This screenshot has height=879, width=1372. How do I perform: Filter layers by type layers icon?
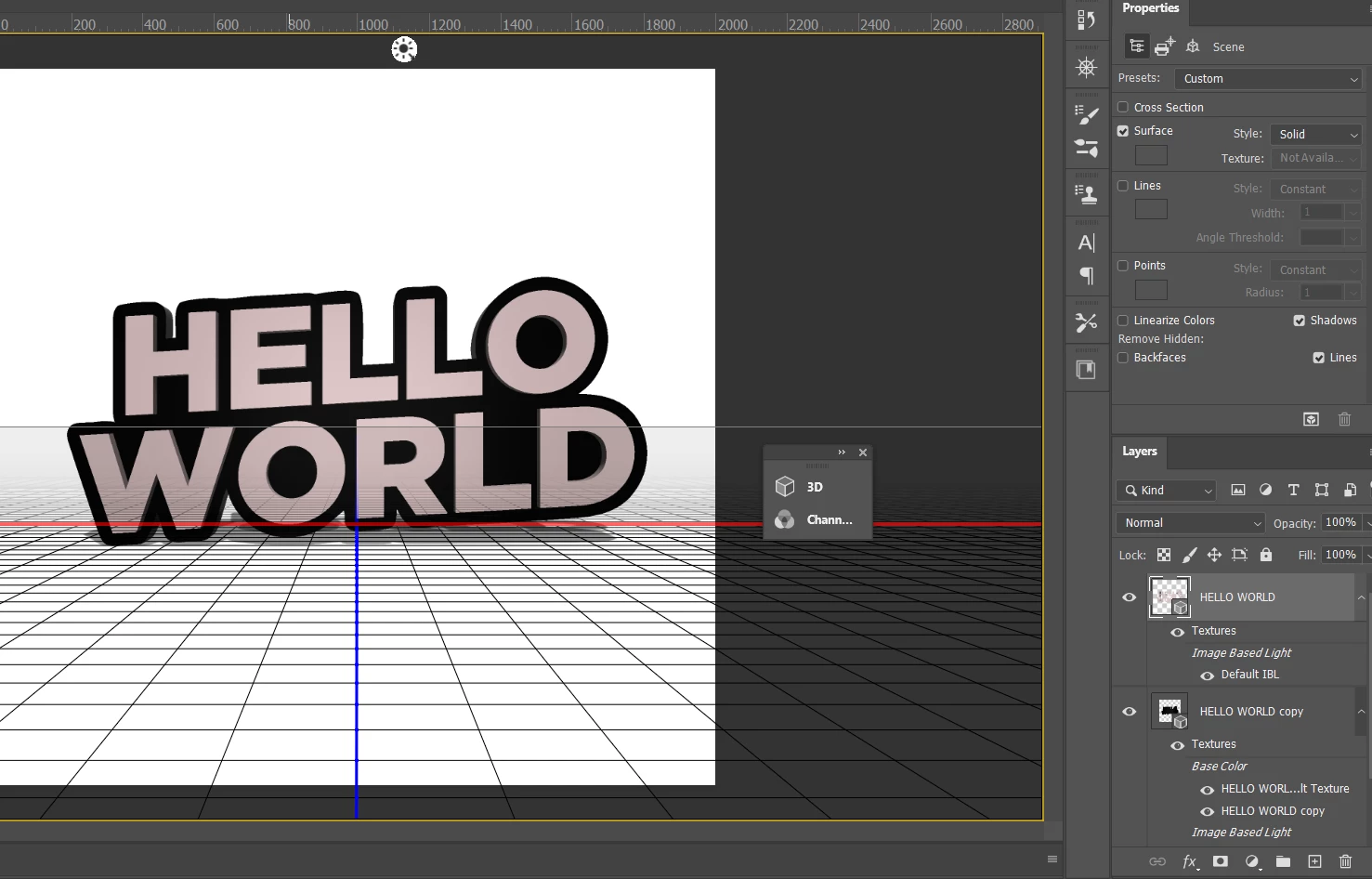tap(1293, 490)
